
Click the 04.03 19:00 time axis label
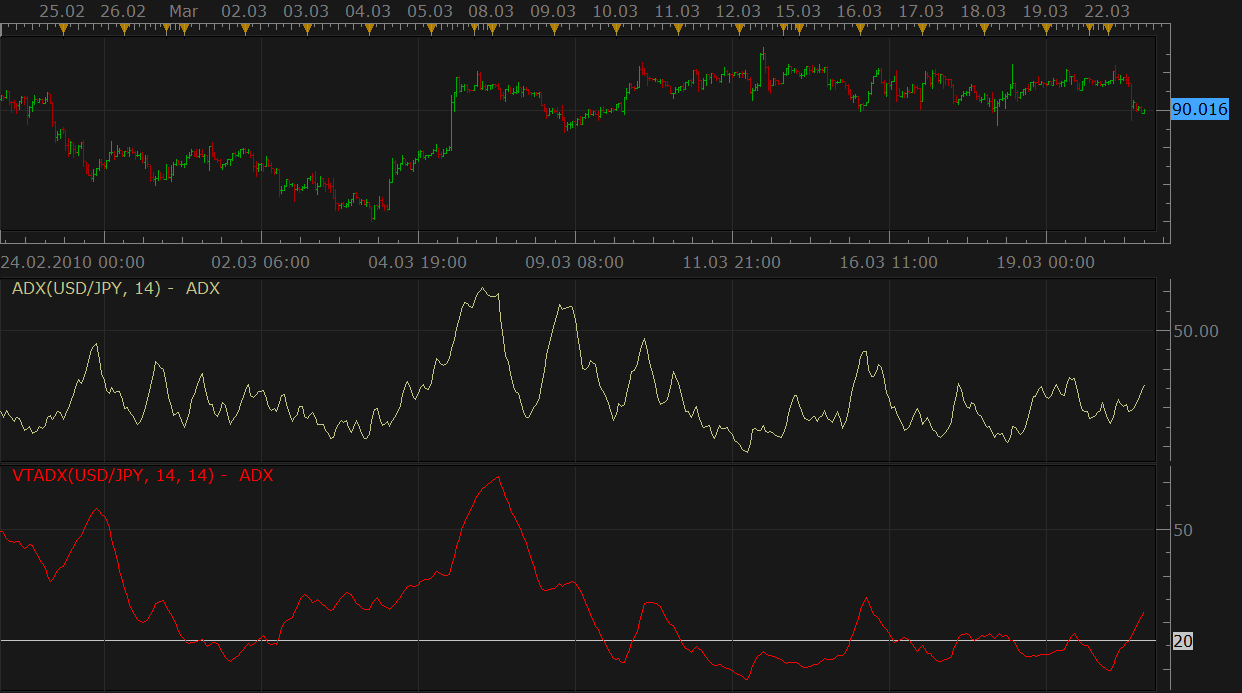coord(417,262)
